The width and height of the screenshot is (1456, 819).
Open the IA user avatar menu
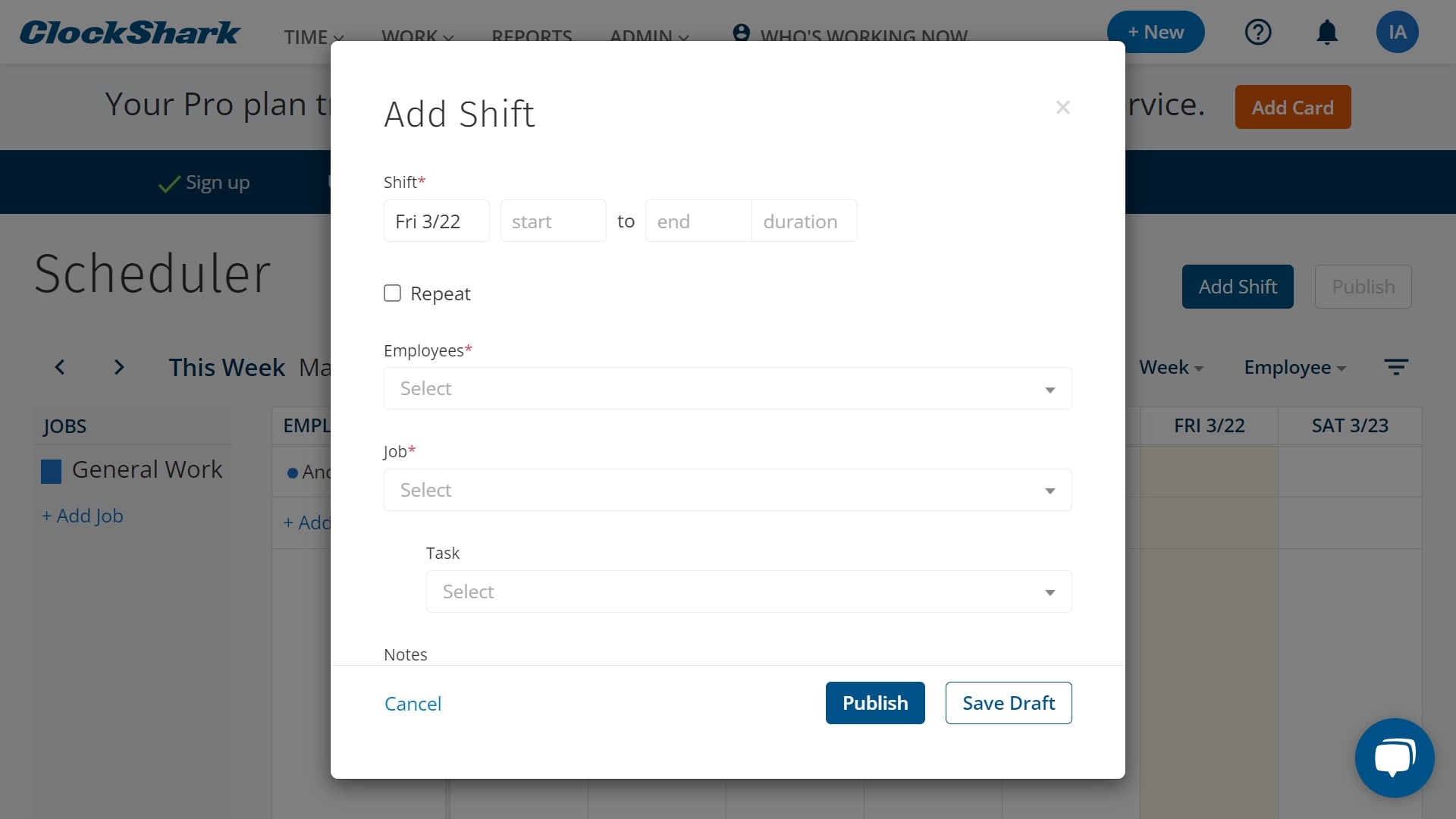pos(1397,32)
